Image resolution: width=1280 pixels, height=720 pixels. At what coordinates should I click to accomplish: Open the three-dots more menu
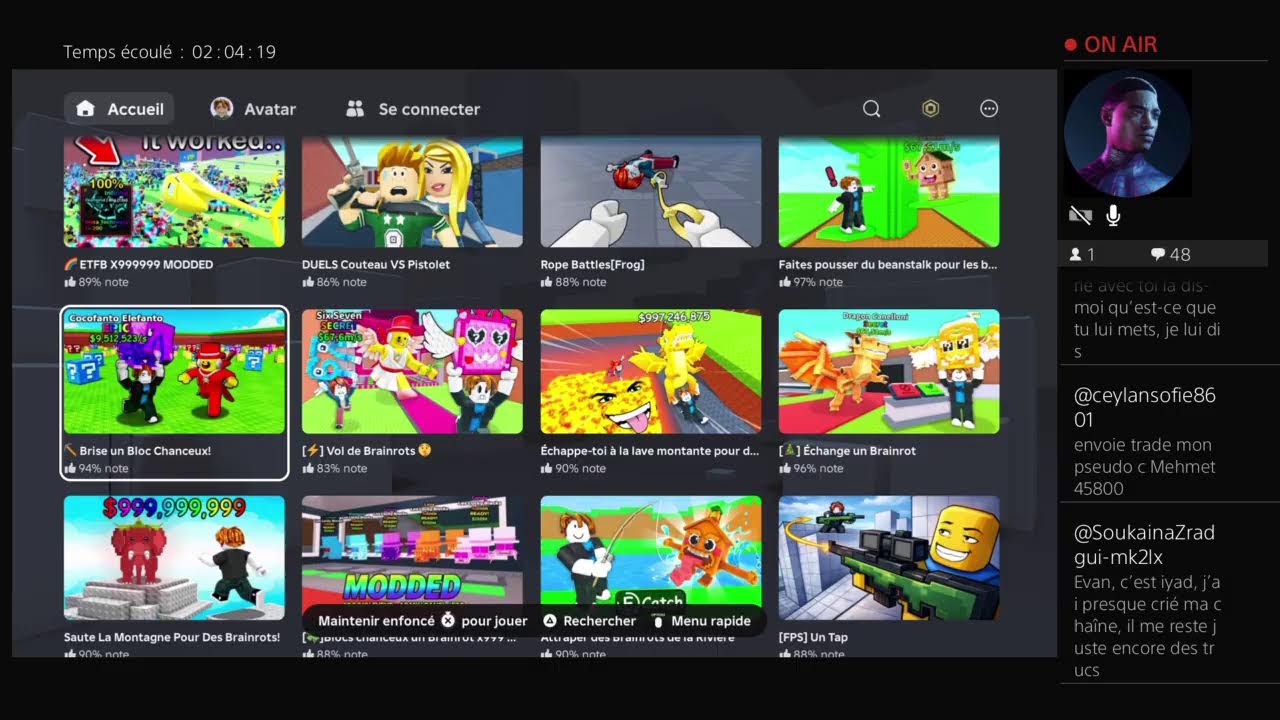(989, 109)
